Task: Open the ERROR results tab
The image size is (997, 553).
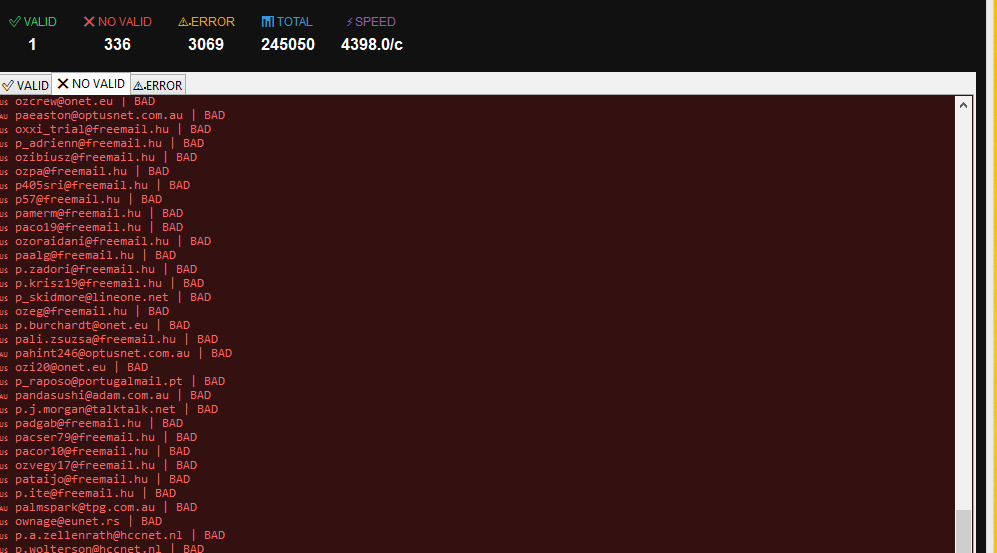Action: tap(158, 85)
